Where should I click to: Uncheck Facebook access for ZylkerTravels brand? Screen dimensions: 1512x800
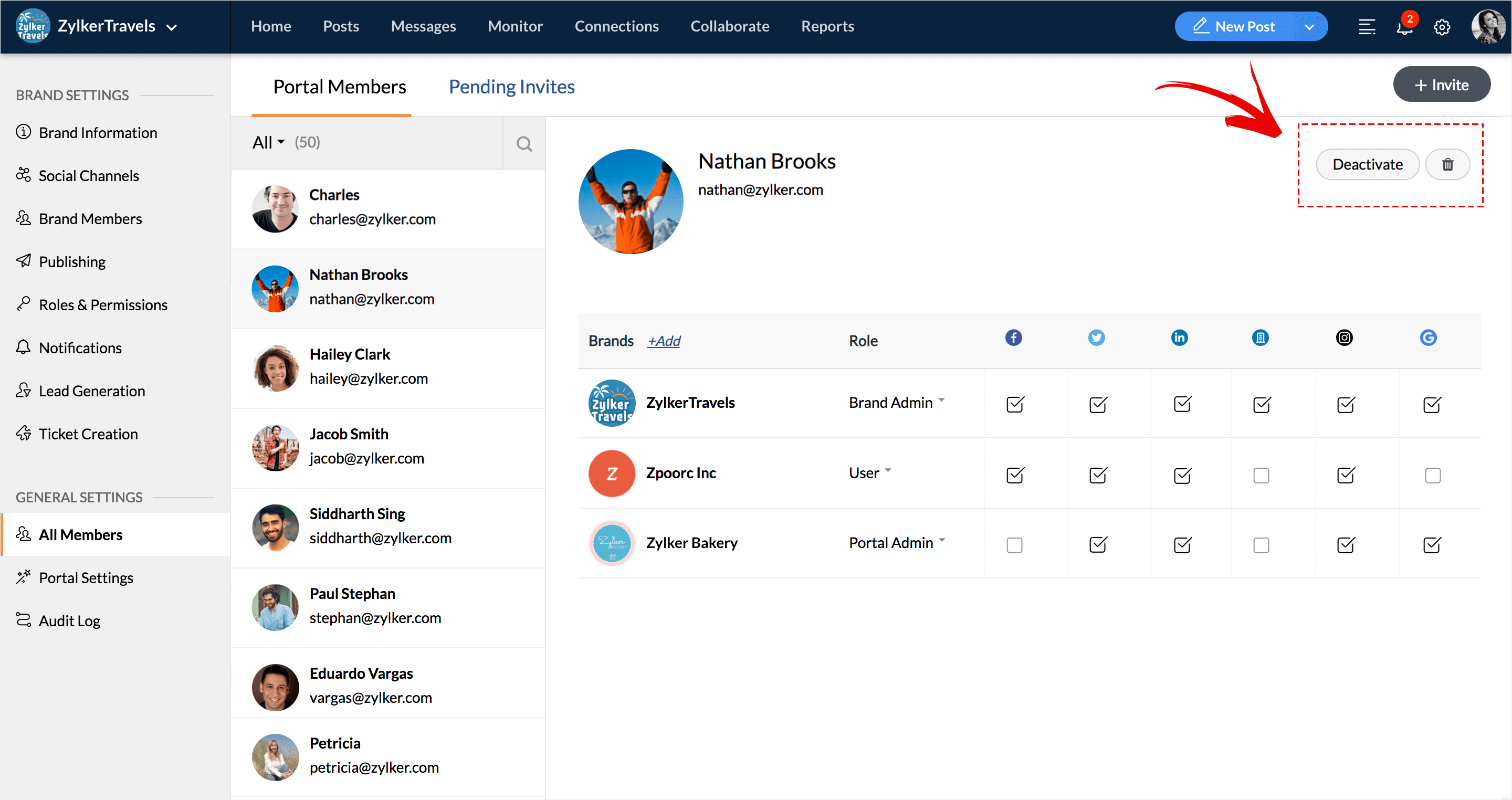1015,404
